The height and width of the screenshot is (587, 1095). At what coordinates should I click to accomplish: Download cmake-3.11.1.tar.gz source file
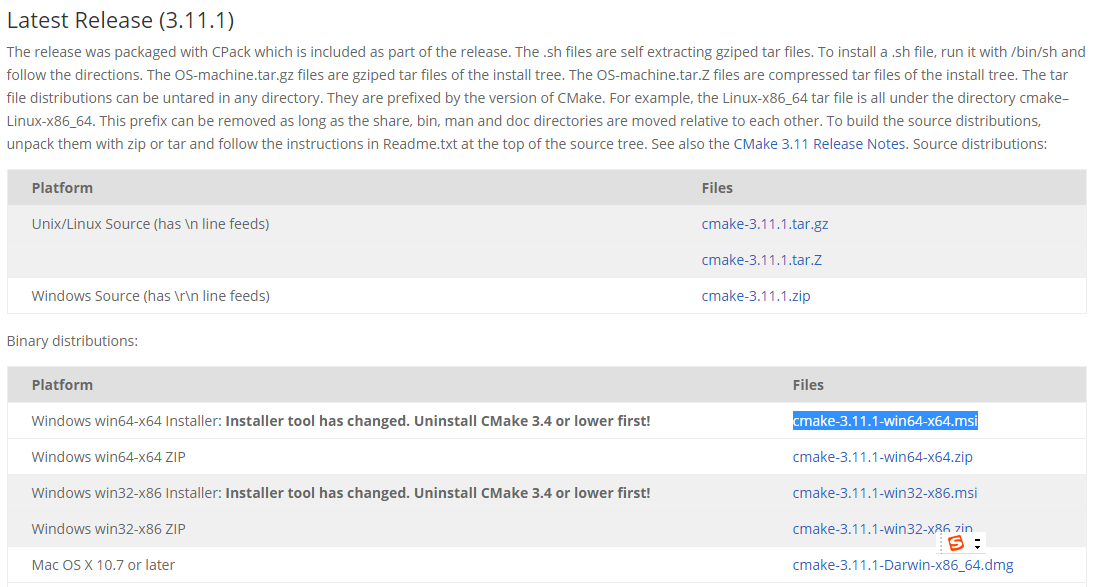click(x=765, y=224)
